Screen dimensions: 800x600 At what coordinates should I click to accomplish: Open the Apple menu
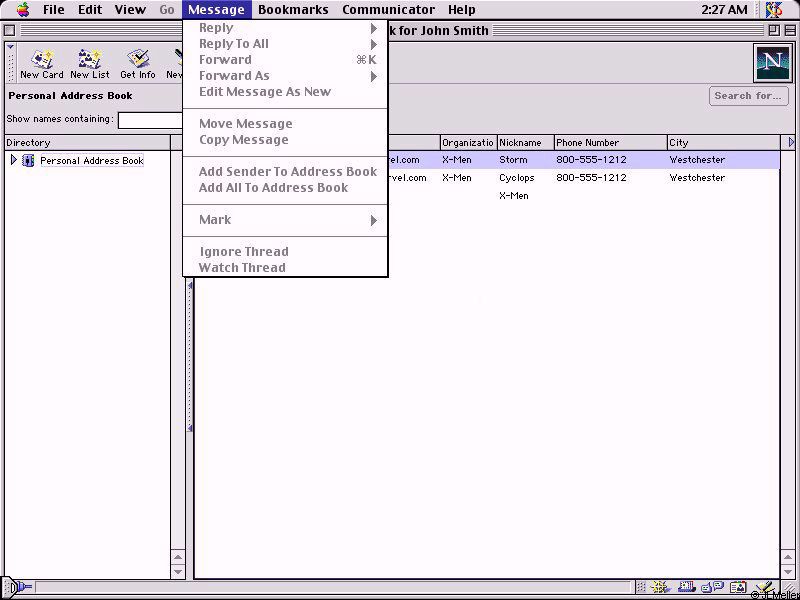coord(23,10)
